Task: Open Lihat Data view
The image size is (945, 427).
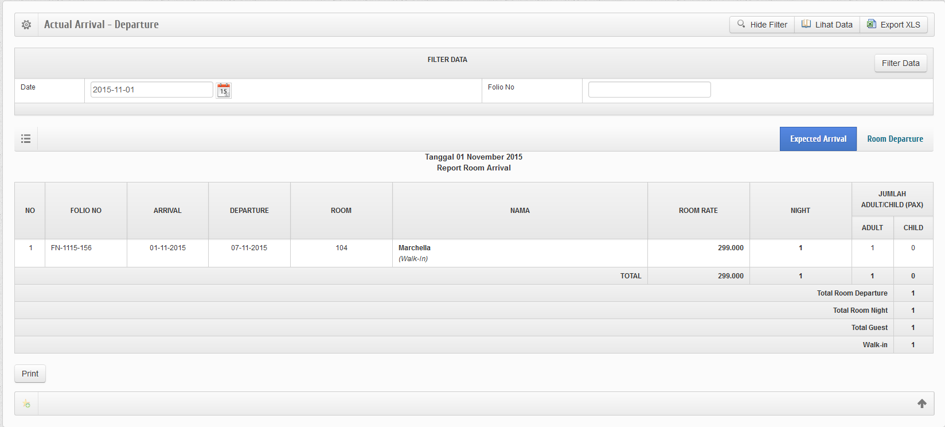Action: tap(827, 25)
